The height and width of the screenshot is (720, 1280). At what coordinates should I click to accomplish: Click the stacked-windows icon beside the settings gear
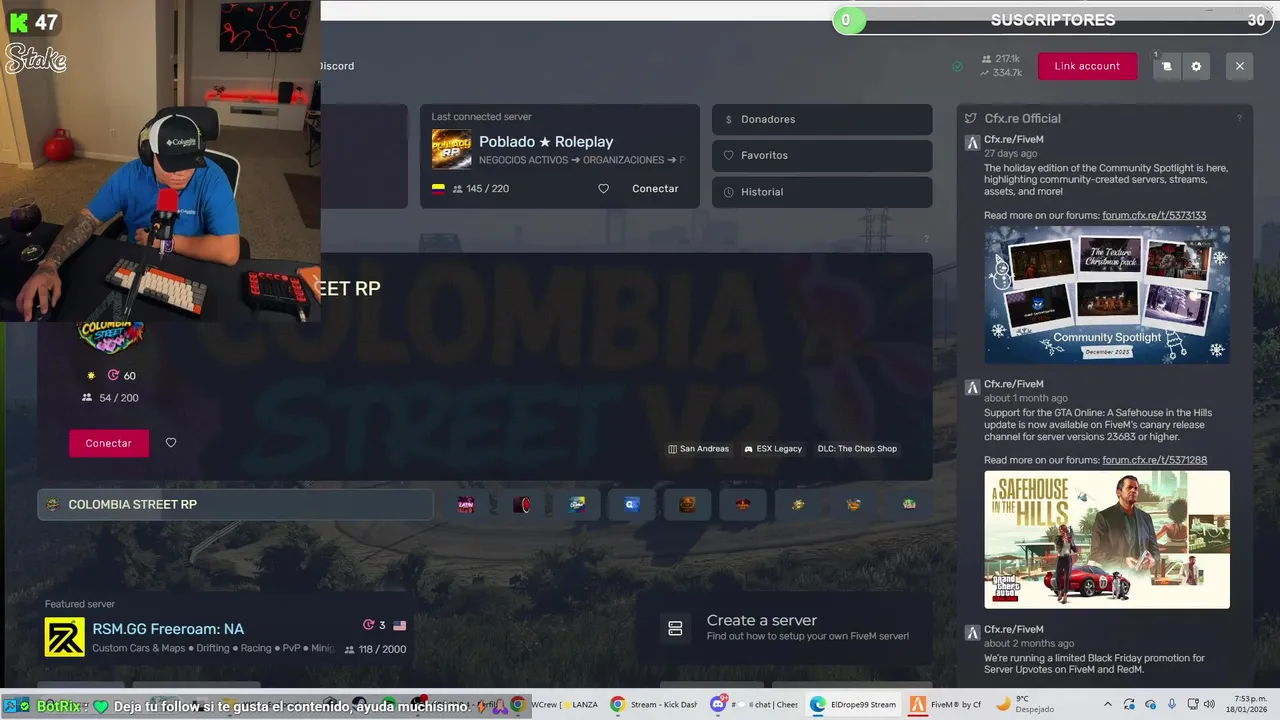[1166, 66]
